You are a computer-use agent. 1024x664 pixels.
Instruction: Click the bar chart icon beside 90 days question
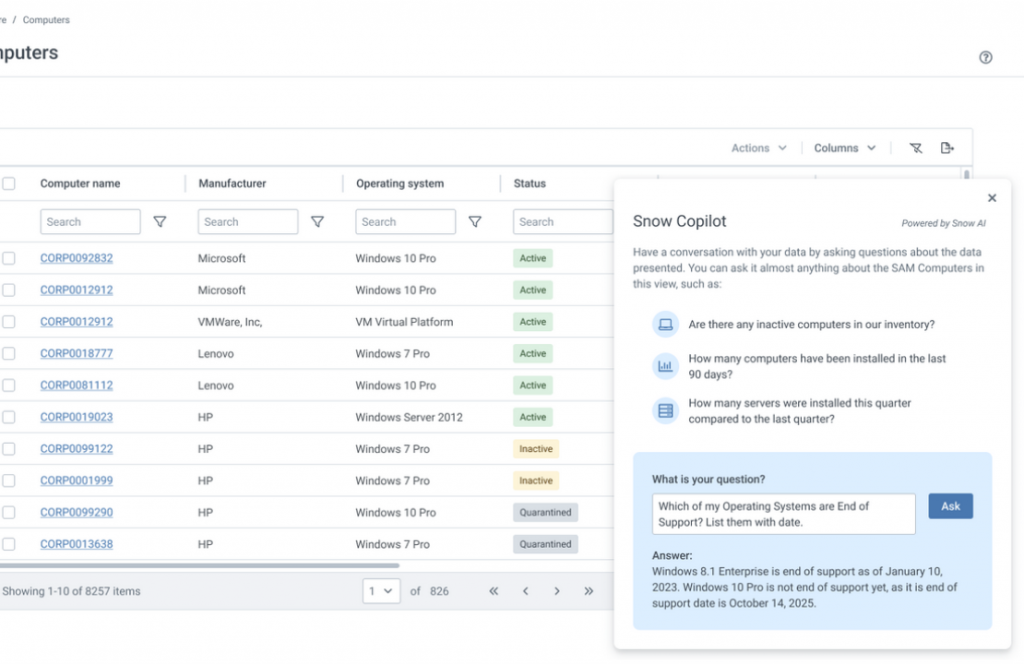665,367
